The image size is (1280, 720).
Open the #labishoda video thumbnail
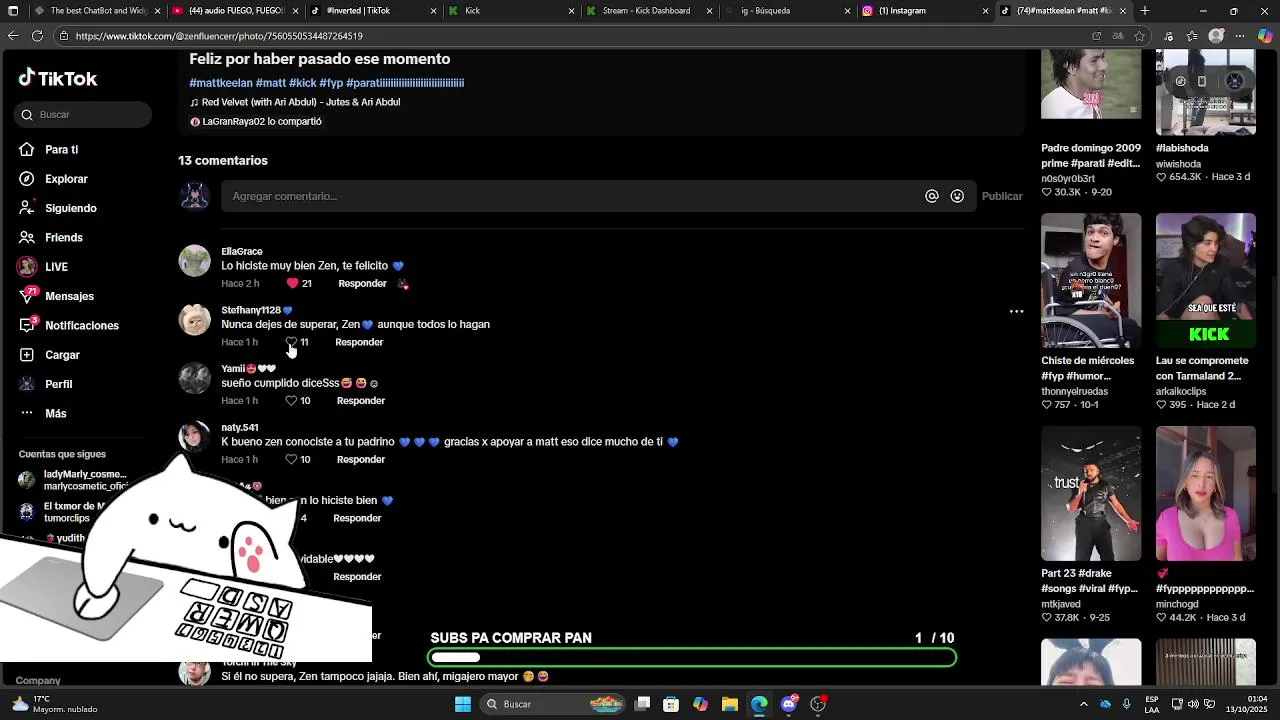click(1206, 92)
